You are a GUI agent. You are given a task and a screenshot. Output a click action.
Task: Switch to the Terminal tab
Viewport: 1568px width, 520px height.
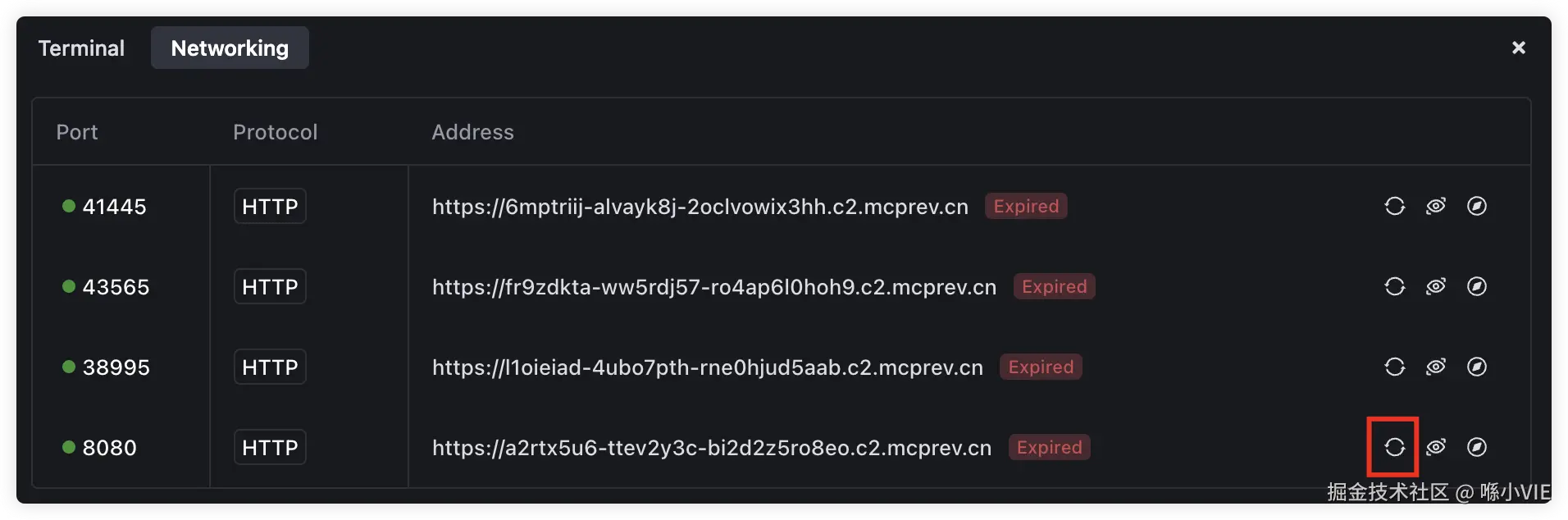click(81, 48)
